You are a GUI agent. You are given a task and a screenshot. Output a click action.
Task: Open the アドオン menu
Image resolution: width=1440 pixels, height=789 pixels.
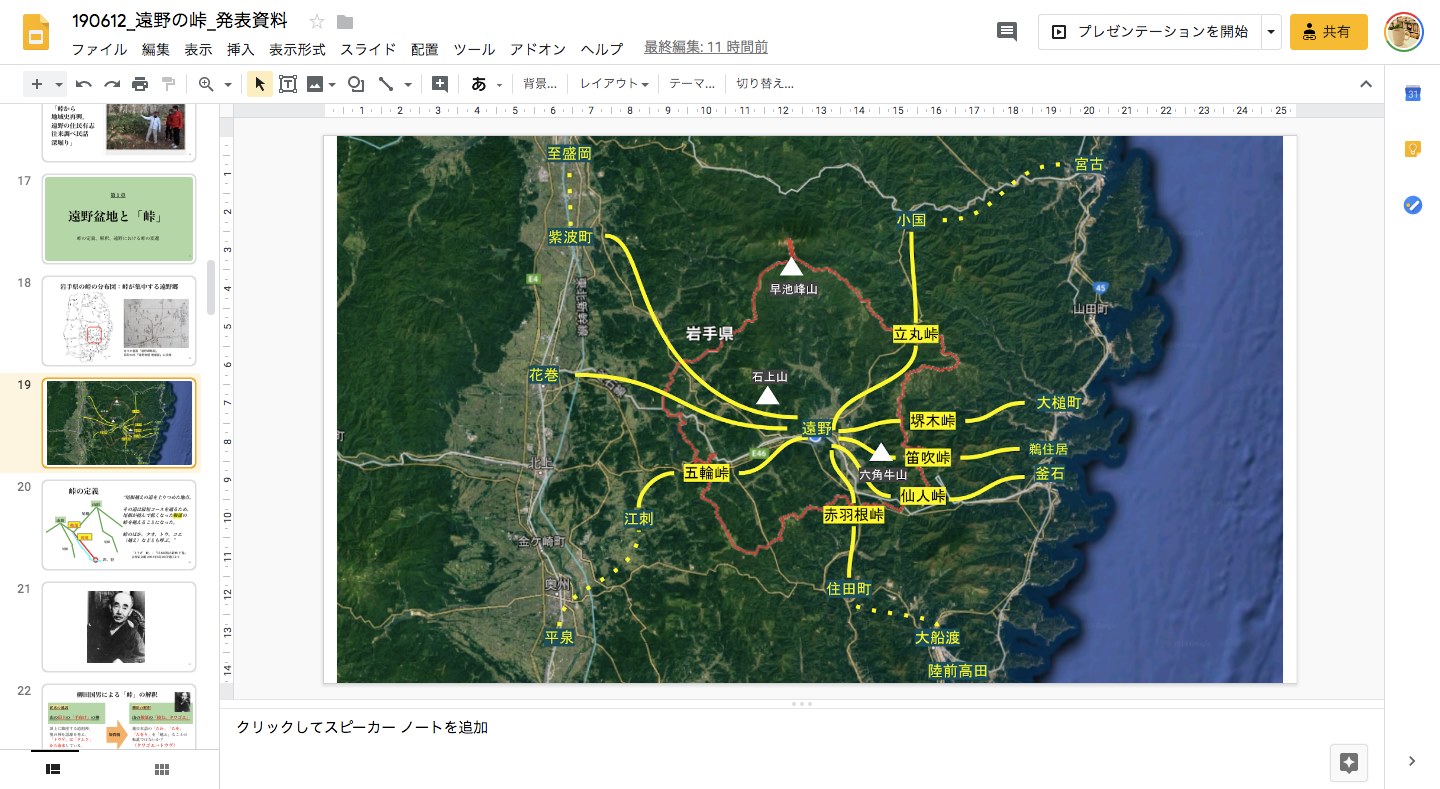click(x=538, y=49)
